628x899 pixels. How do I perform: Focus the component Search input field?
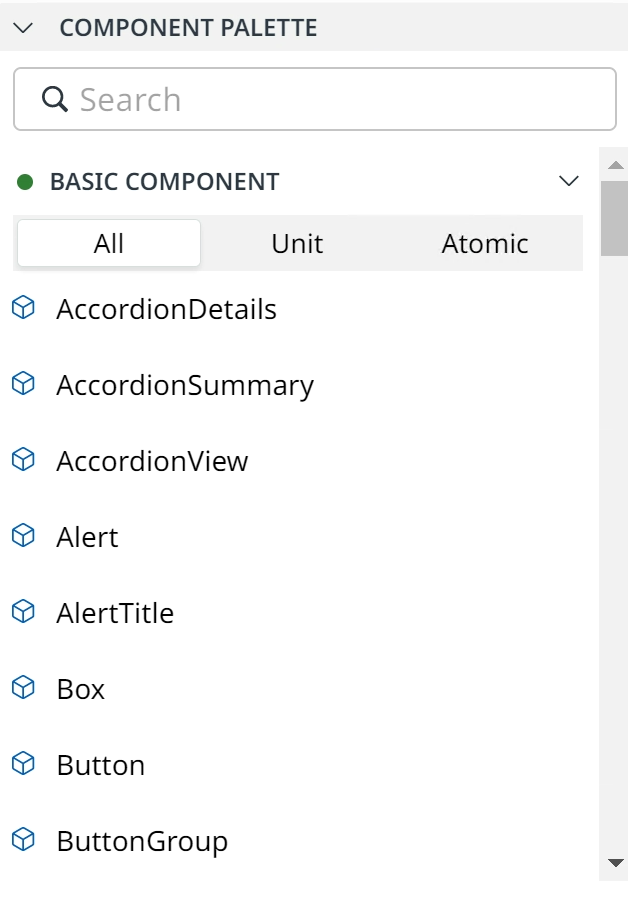pyautogui.click(x=315, y=99)
